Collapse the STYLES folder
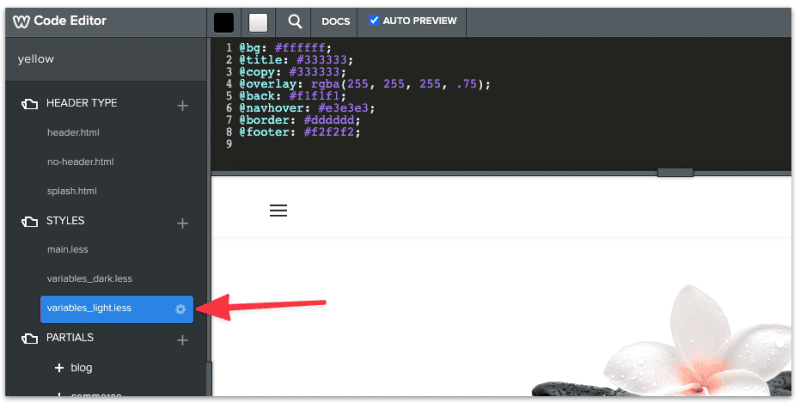Viewport: 800px width, 404px height. (29, 221)
